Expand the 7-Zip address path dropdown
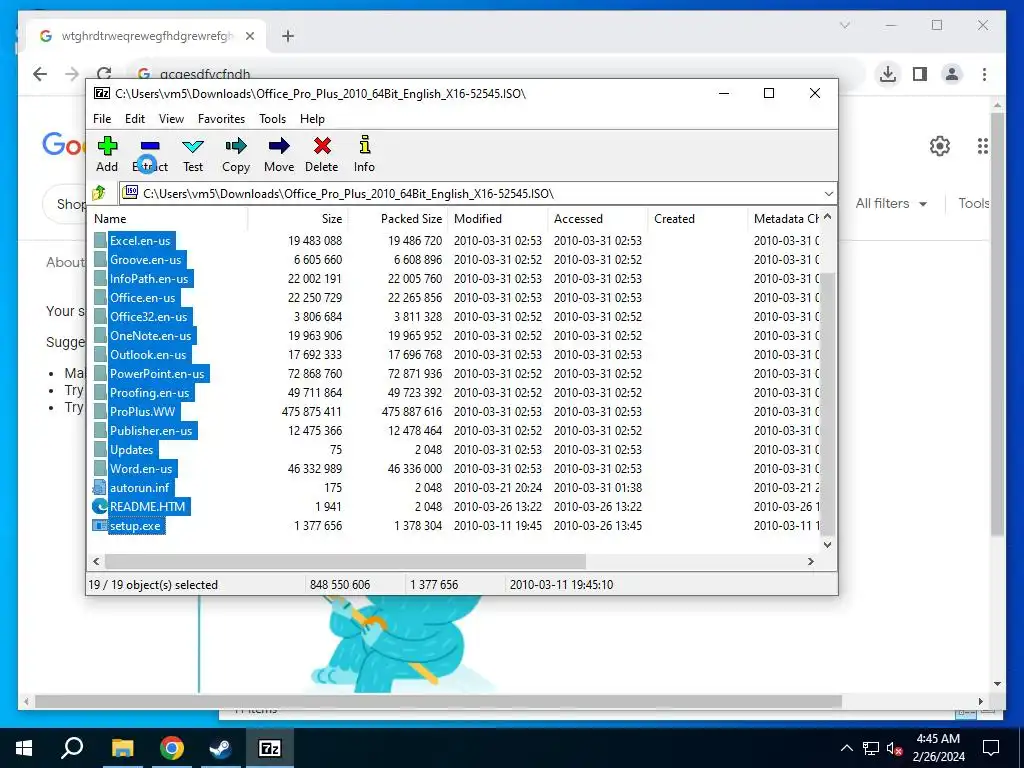1024x768 pixels. tap(828, 193)
